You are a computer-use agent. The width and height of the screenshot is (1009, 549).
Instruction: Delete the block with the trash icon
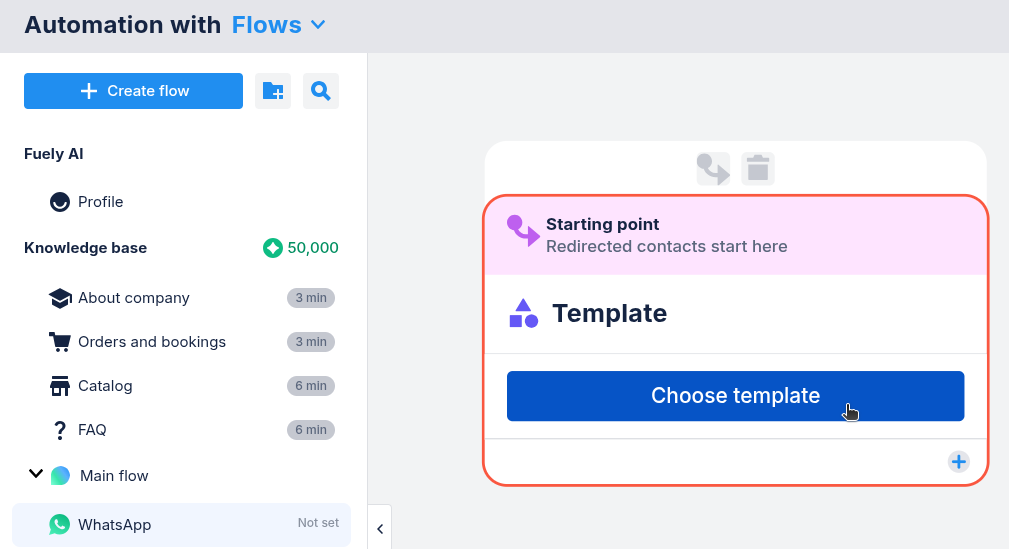[758, 168]
